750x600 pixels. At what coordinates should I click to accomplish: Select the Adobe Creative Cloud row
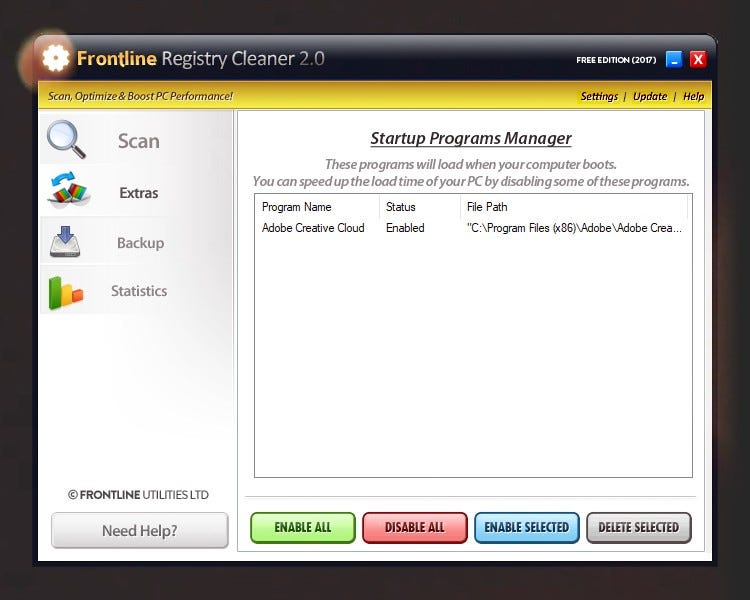473,228
